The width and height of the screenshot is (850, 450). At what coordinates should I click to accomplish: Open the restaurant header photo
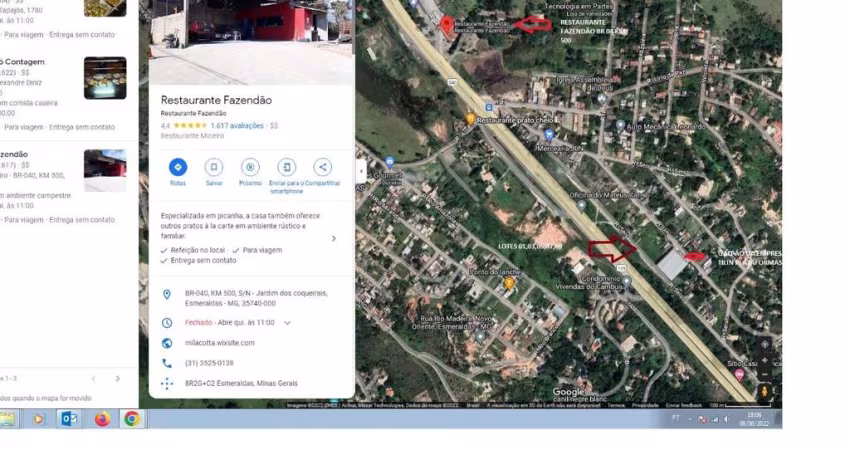[x=252, y=42]
